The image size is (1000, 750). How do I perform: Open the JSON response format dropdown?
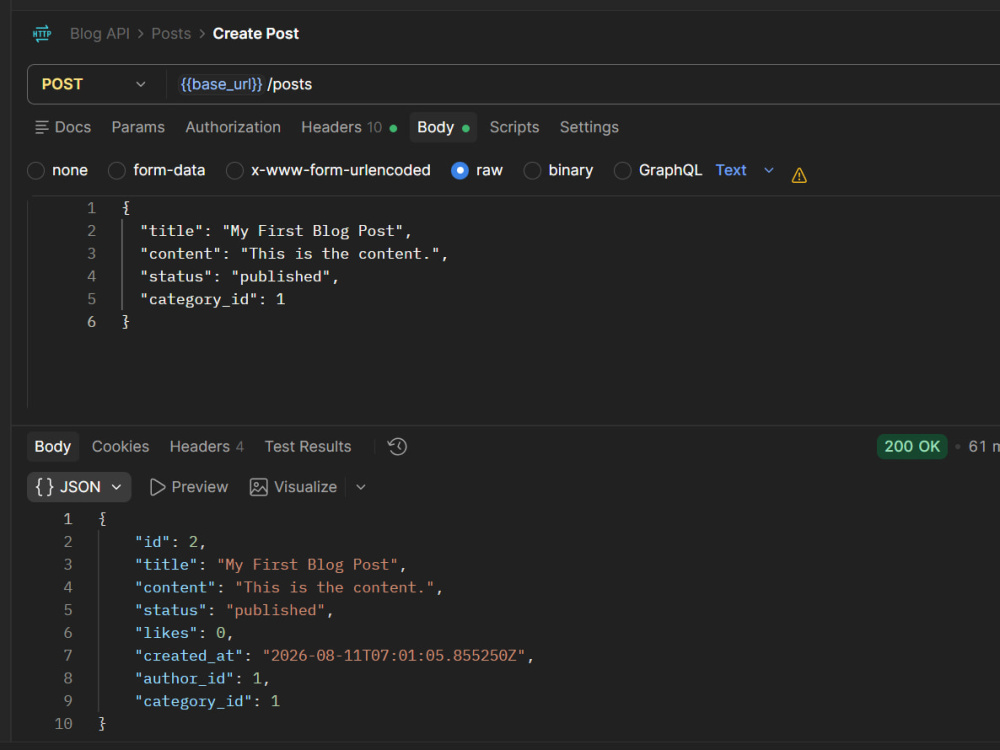pos(79,487)
